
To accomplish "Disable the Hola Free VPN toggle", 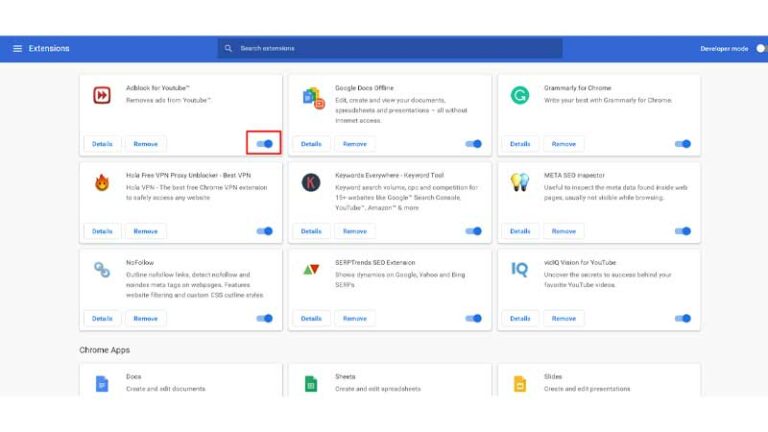I will [x=265, y=231].
